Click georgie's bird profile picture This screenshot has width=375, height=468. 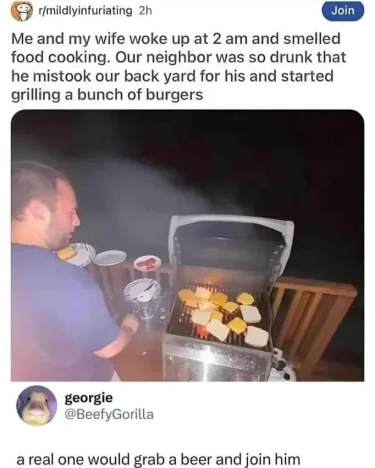[x=37, y=406]
